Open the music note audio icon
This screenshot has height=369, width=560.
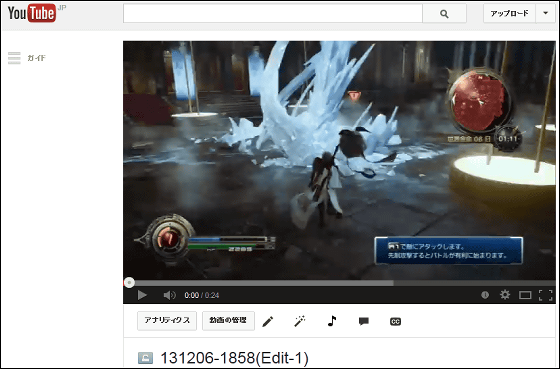tap(332, 320)
